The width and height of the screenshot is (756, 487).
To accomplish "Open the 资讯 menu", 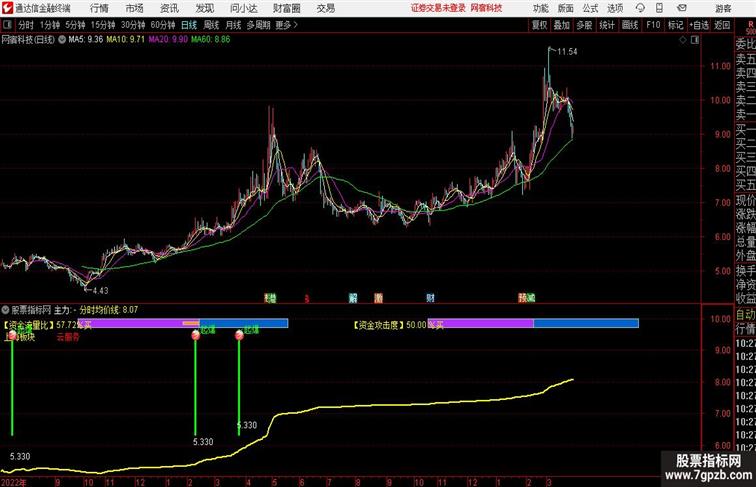I will [169, 8].
